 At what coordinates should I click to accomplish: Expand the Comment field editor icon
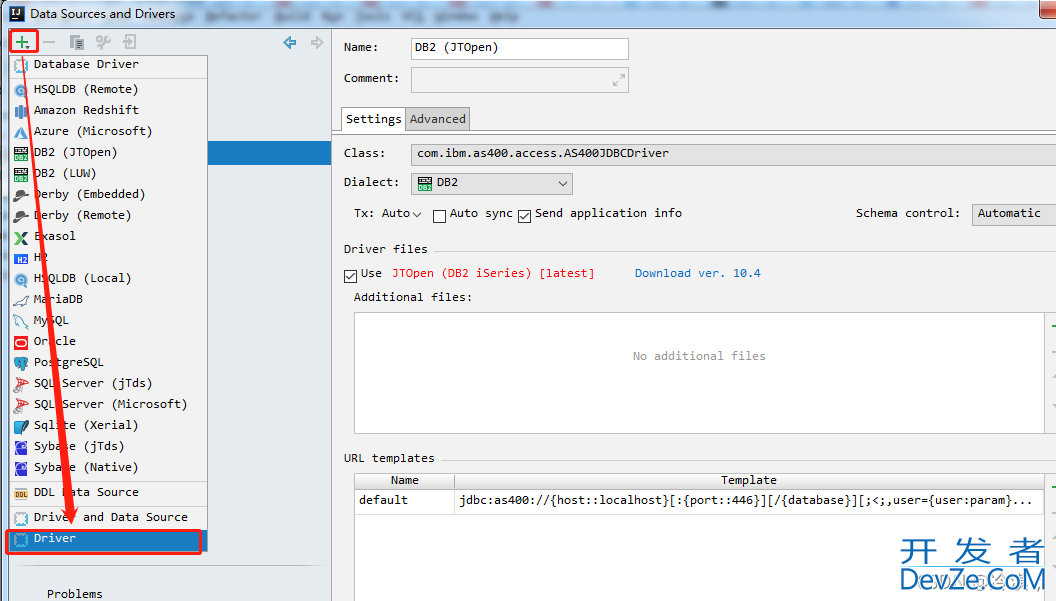(x=619, y=80)
